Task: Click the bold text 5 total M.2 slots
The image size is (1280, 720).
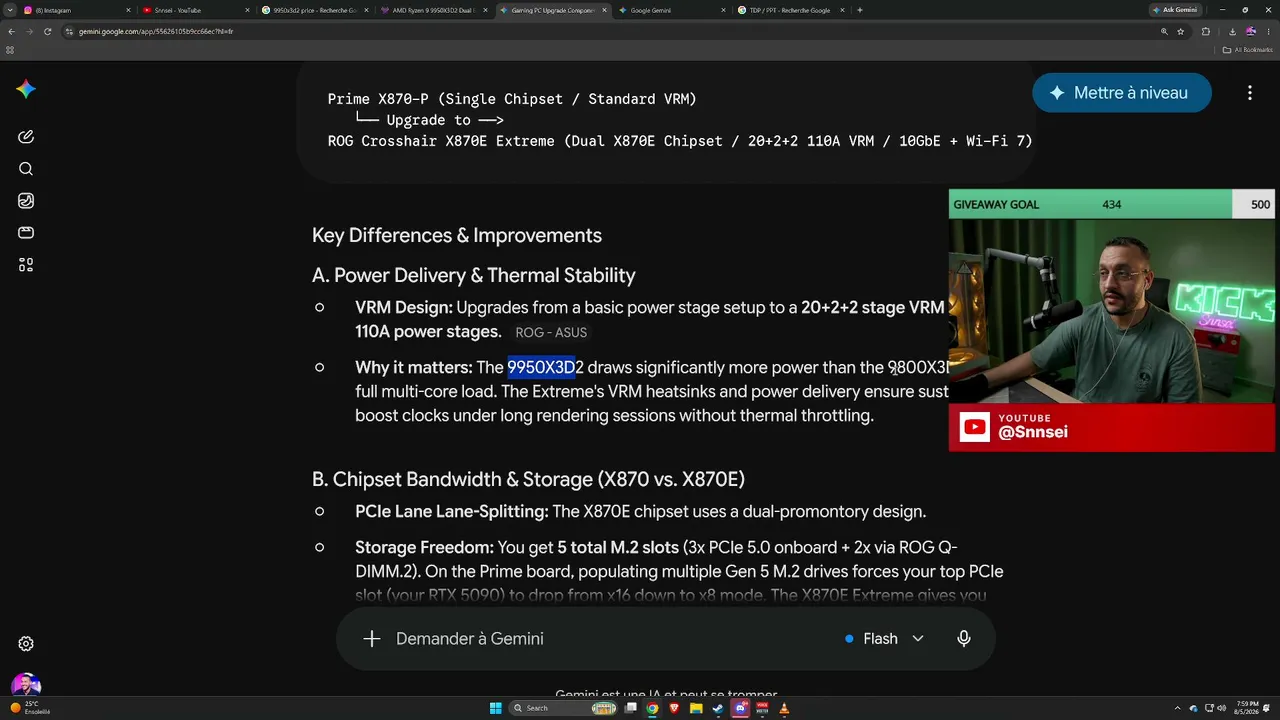Action: (618, 548)
